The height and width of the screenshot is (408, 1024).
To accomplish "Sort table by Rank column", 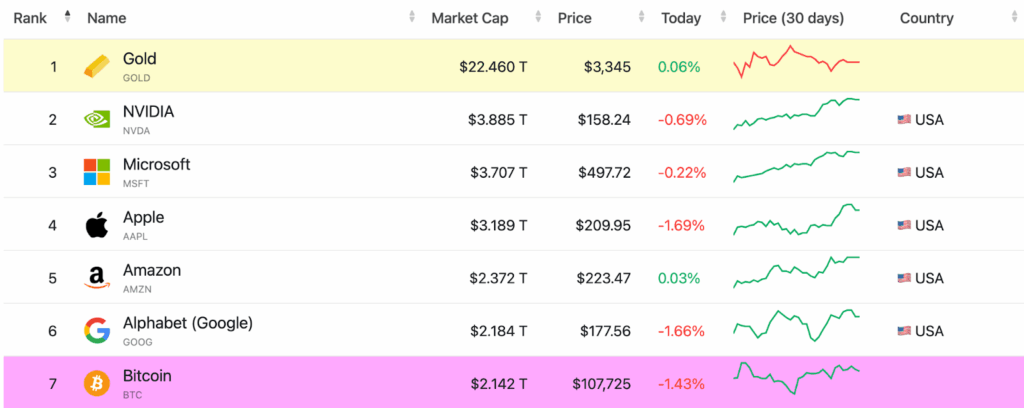I will [32, 18].
